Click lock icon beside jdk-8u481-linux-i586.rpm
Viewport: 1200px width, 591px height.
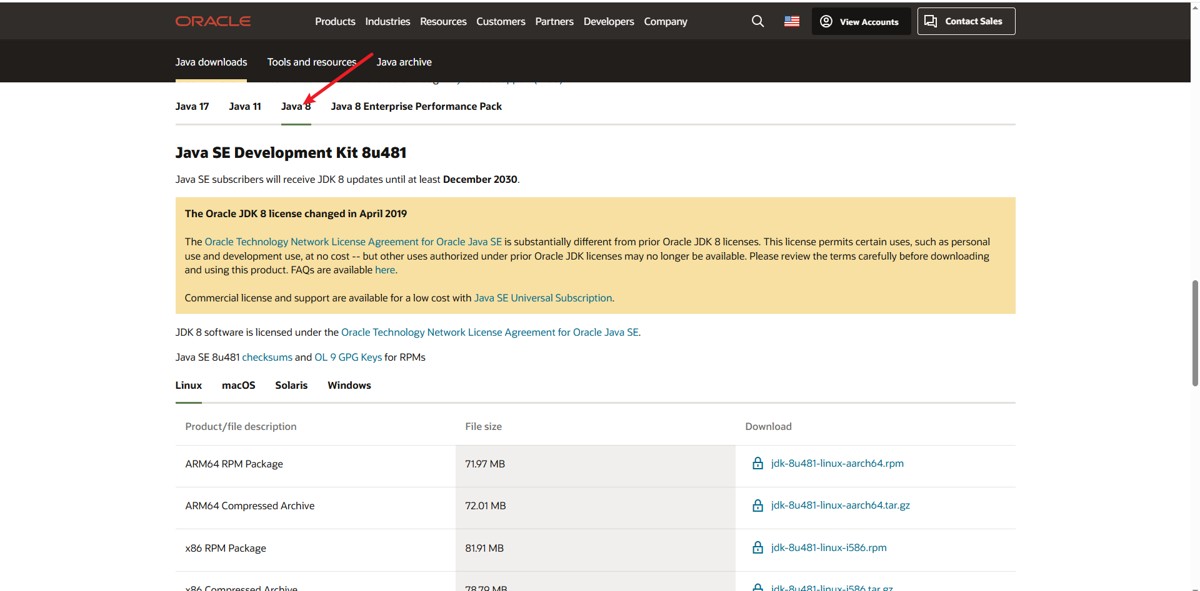[x=757, y=548]
